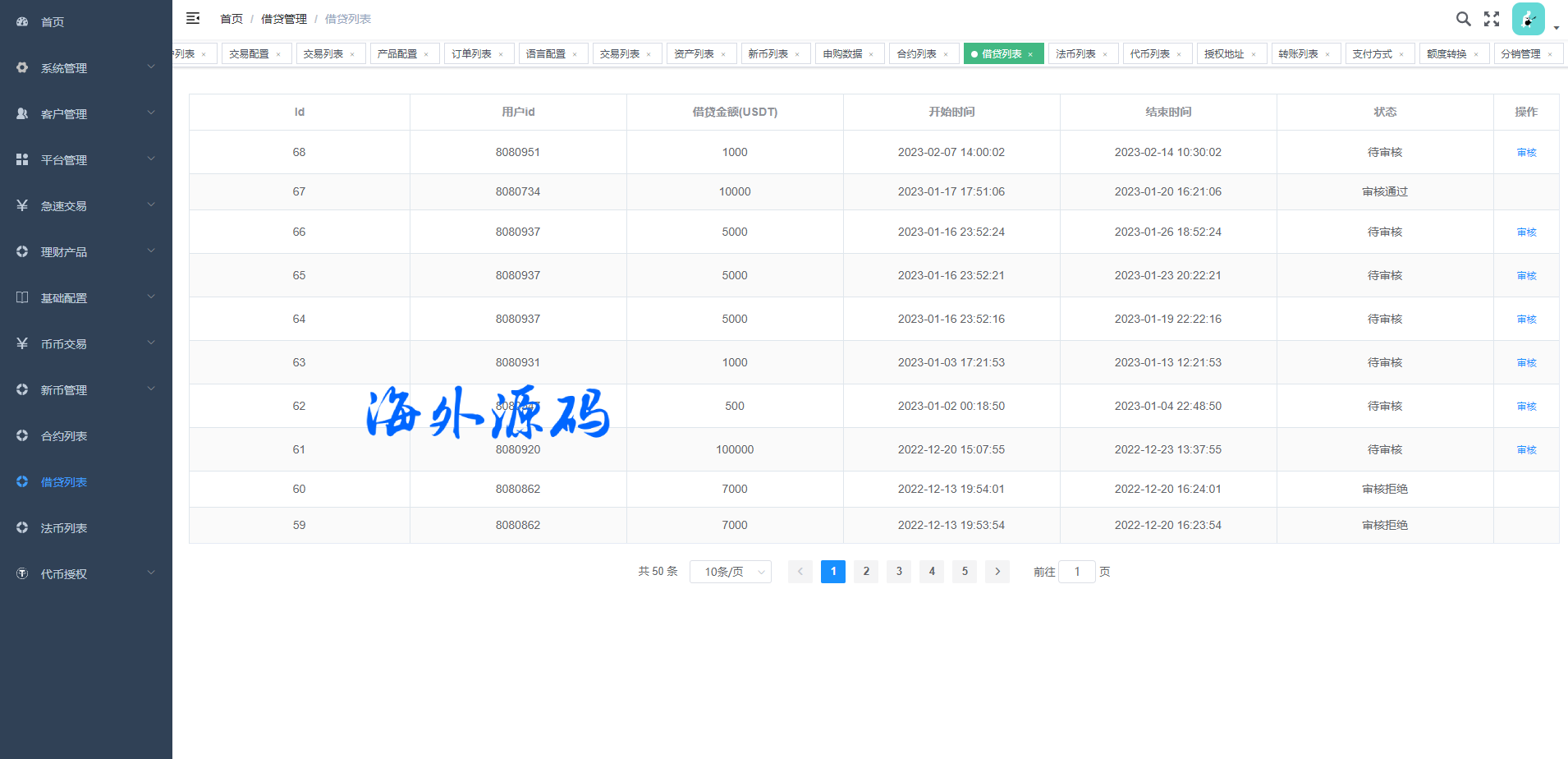
Task: Close the 交易配置 tab
Action: pyautogui.click(x=278, y=55)
